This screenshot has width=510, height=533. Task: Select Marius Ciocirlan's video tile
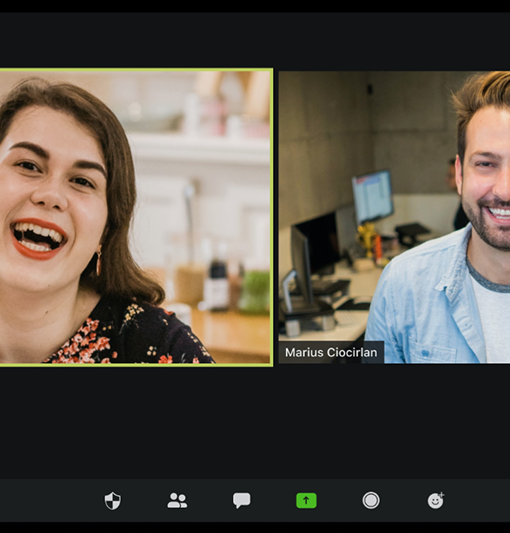click(394, 217)
